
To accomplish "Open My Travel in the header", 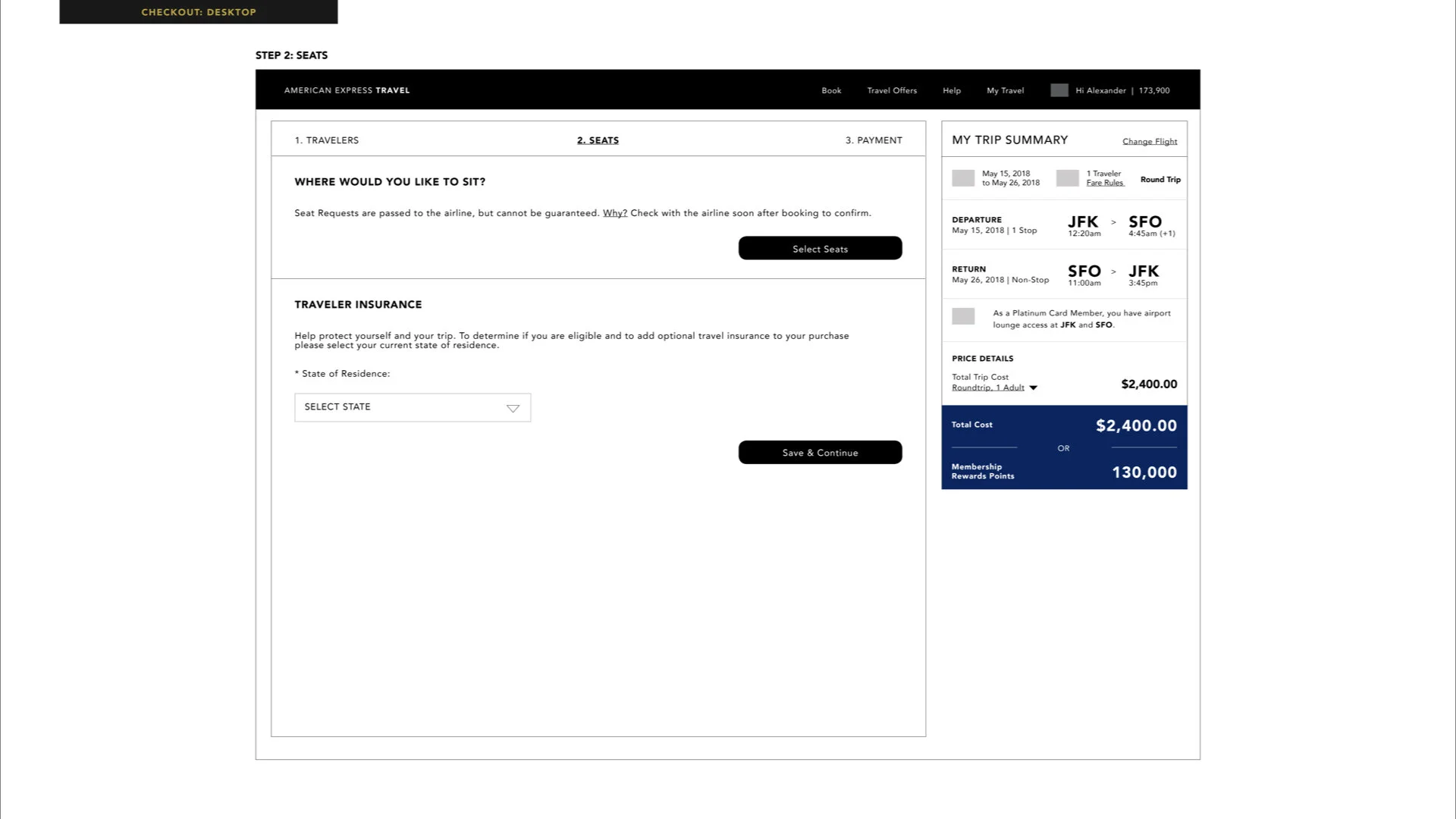I will click(1005, 90).
